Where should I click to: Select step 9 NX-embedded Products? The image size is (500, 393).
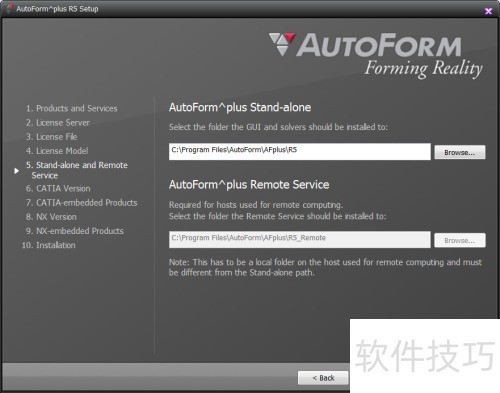[75, 231]
